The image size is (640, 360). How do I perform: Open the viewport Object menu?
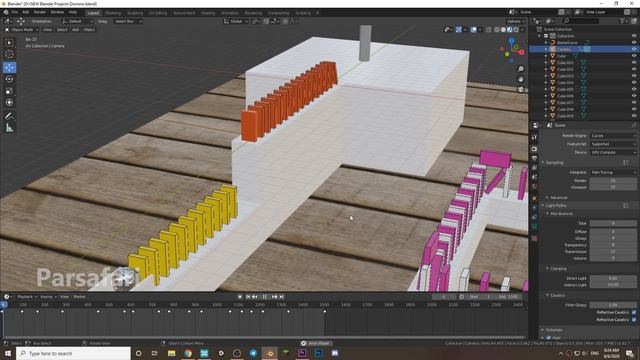click(89, 30)
